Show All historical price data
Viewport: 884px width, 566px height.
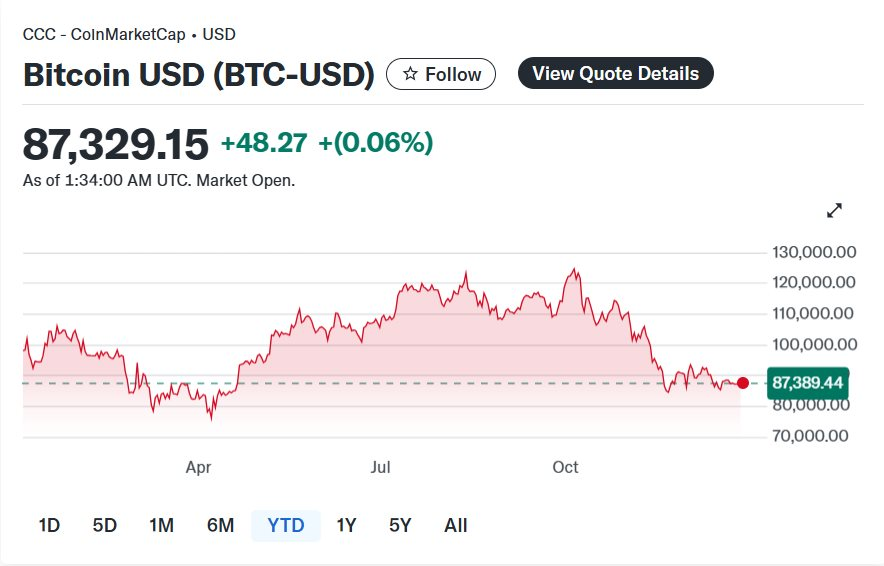[x=456, y=525]
